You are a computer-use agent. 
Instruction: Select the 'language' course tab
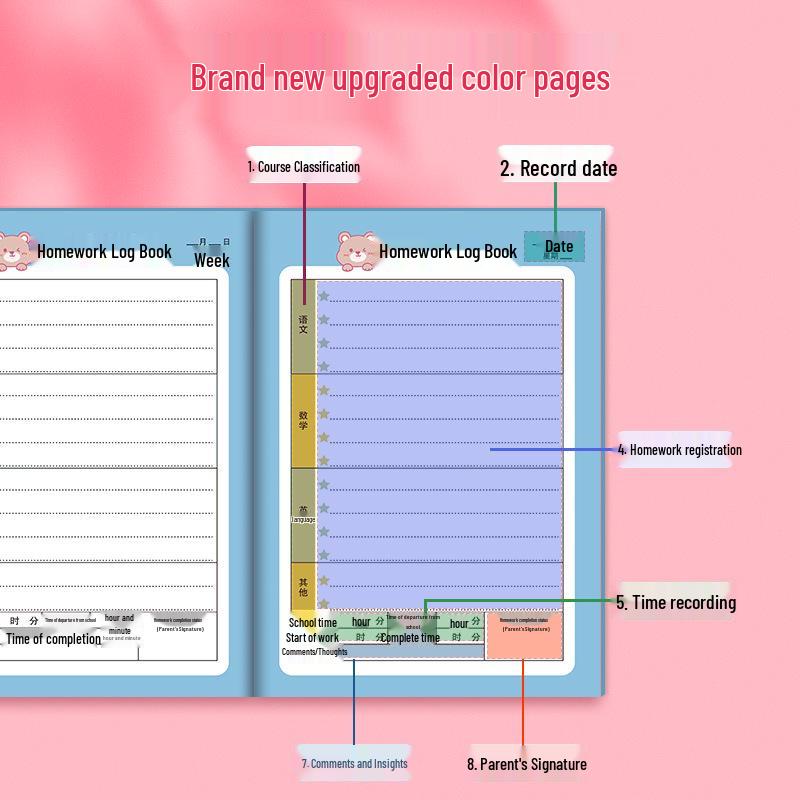point(303,515)
